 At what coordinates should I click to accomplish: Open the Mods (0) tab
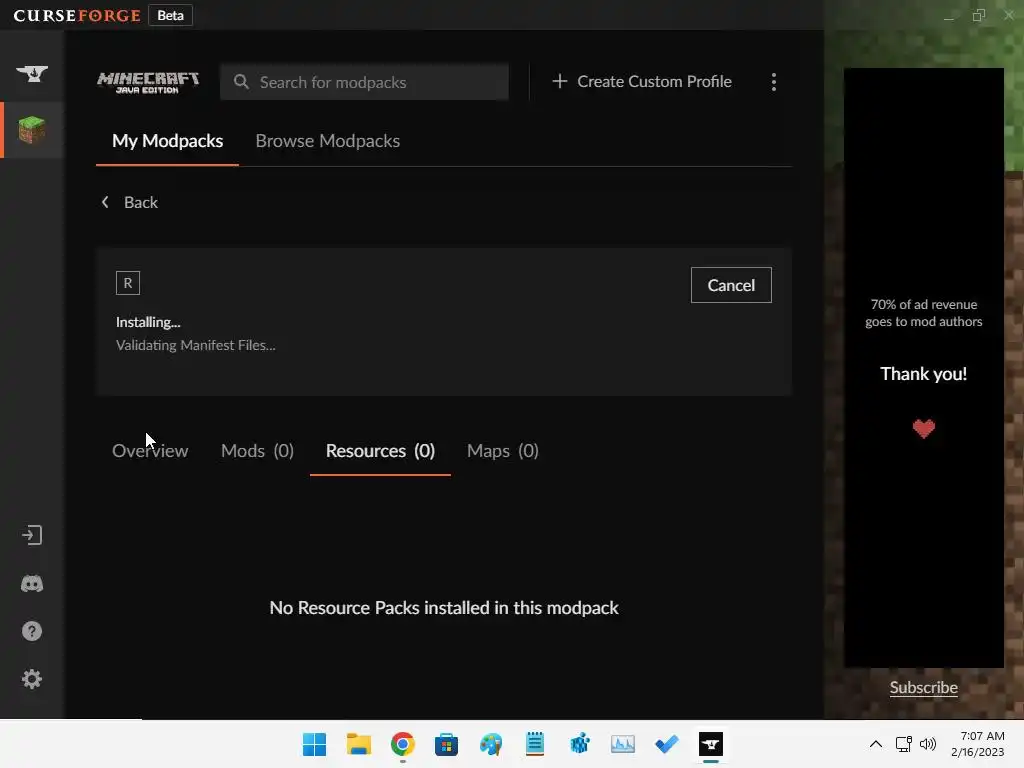click(257, 451)
